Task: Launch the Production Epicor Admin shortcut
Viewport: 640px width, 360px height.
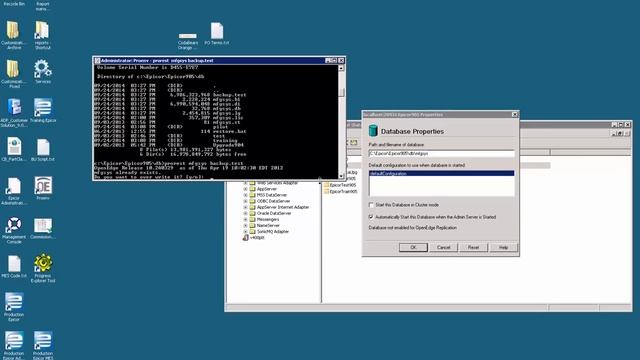Action: point(14,345)
